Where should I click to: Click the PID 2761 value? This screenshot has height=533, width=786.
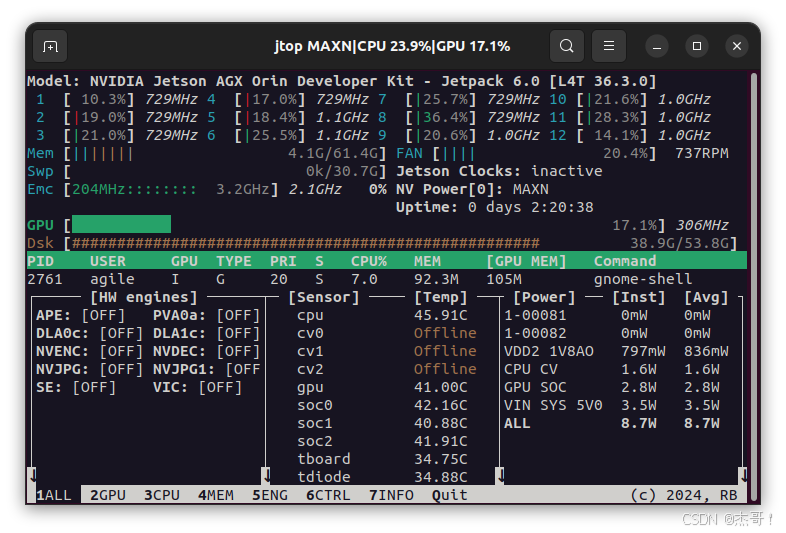pyautogui.click(x=45, y=279)
